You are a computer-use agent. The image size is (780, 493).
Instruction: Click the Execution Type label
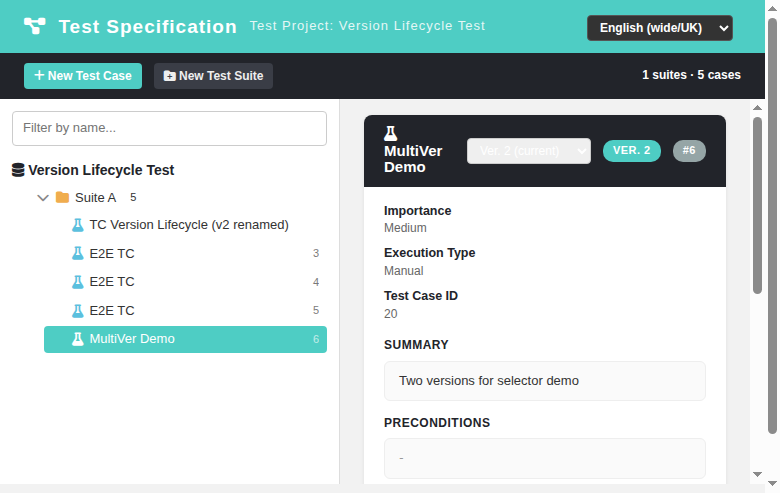pos(429,253)
